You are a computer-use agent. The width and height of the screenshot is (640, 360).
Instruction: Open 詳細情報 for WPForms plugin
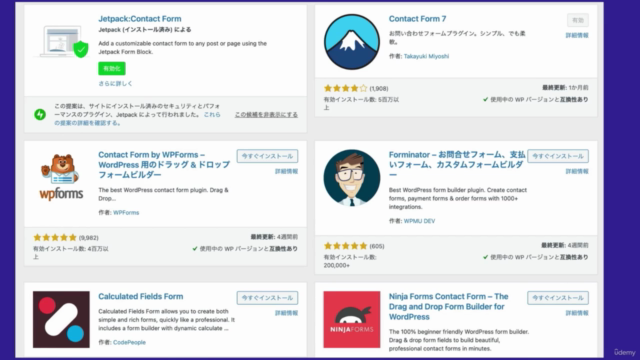(287, 171)
